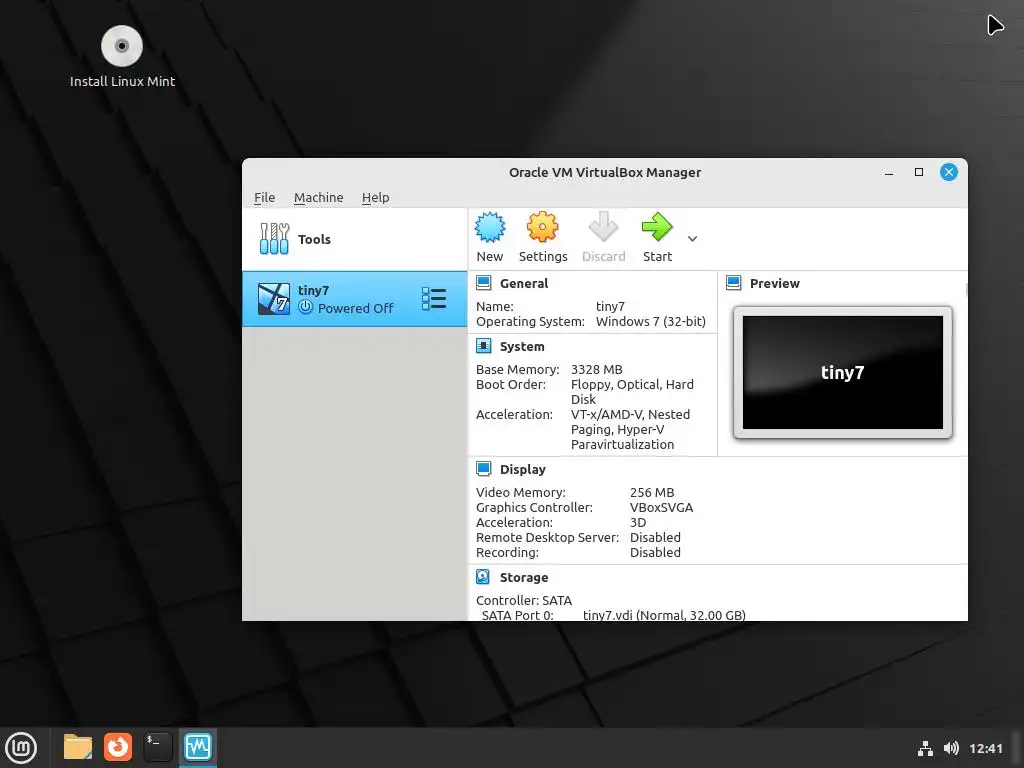Open the Machine menu
The image size is (1024, 768).
click(318, 197)
